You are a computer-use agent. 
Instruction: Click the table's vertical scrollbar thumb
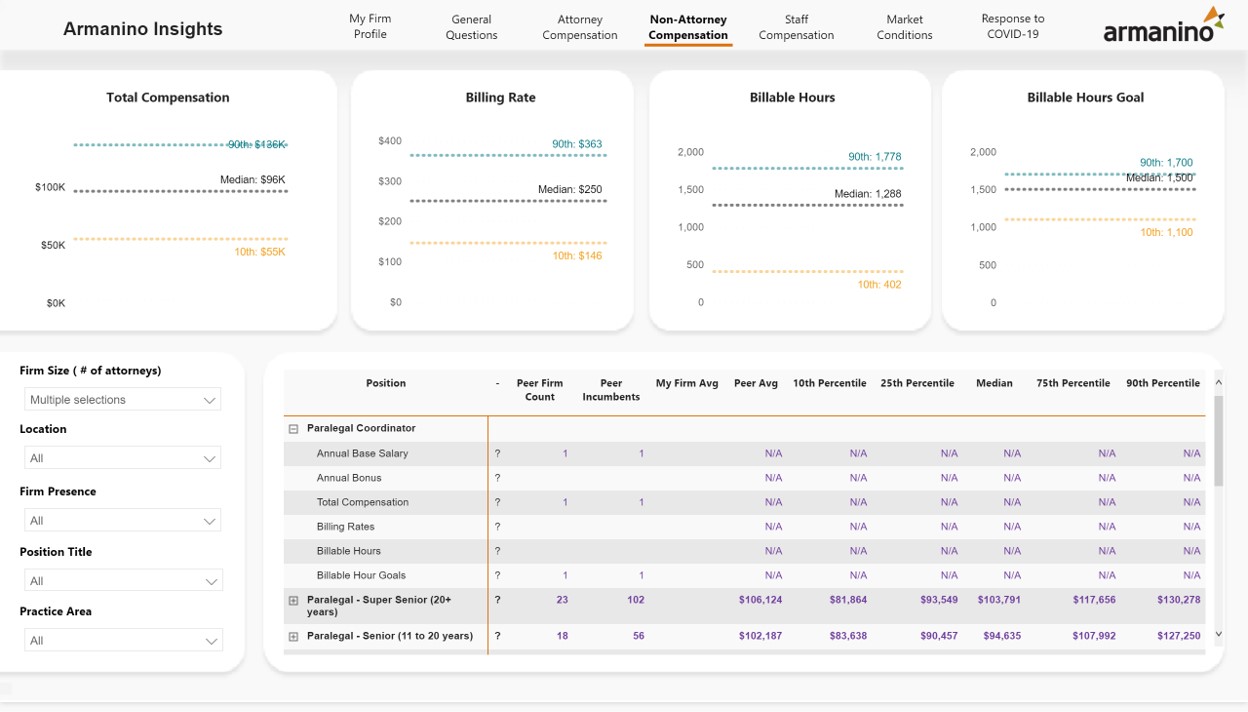(1218, 440)
